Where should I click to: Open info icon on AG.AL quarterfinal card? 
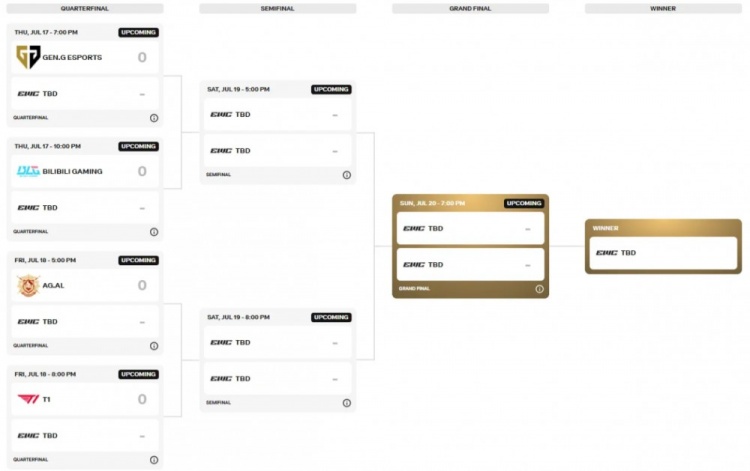[x=154, y=346]
